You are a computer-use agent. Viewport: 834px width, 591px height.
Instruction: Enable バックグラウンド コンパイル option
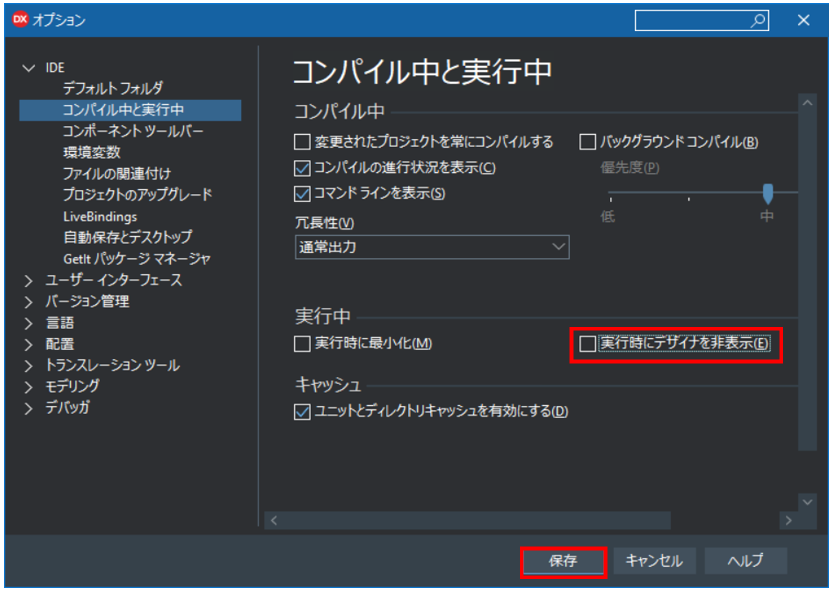(x=589, y=143)
